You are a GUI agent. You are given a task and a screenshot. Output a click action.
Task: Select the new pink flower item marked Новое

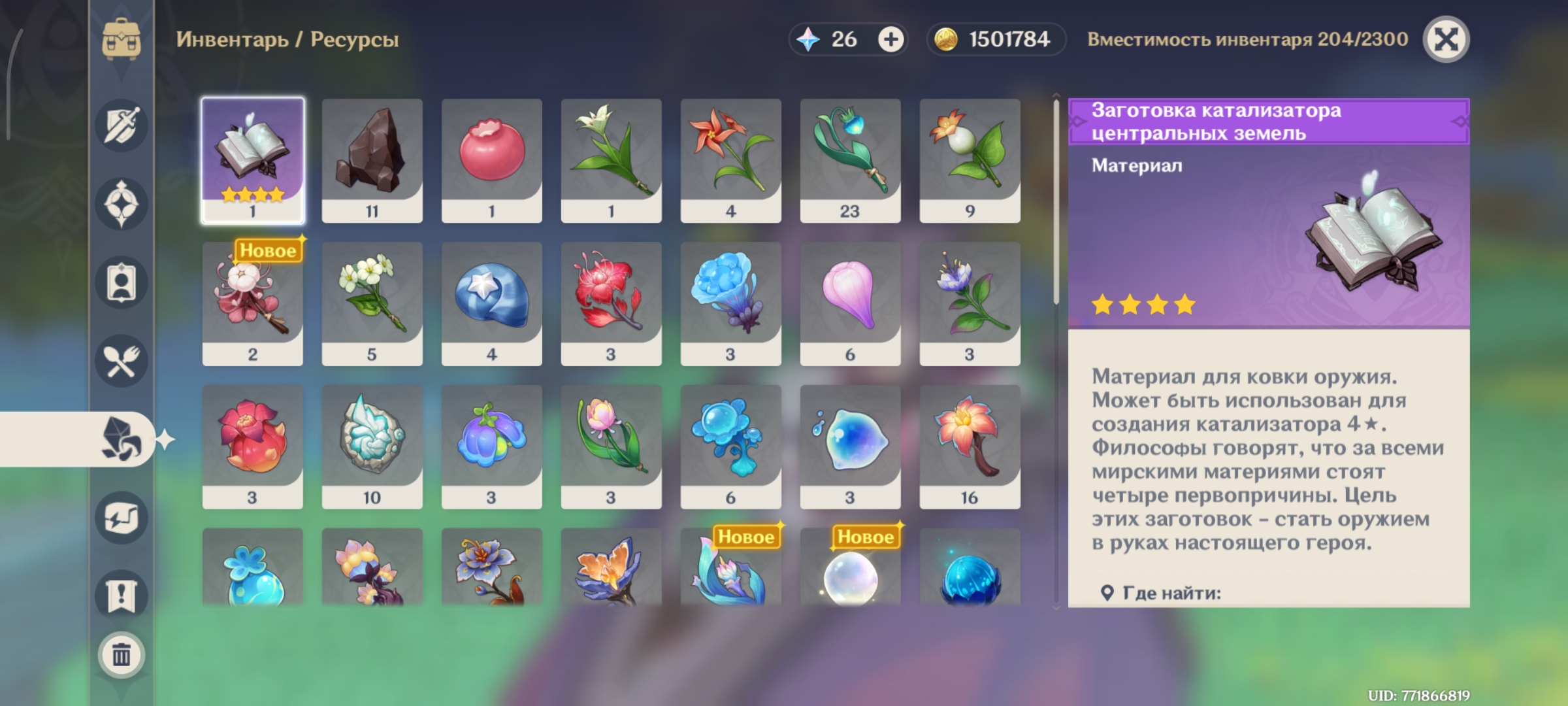(x=253, y=304)
